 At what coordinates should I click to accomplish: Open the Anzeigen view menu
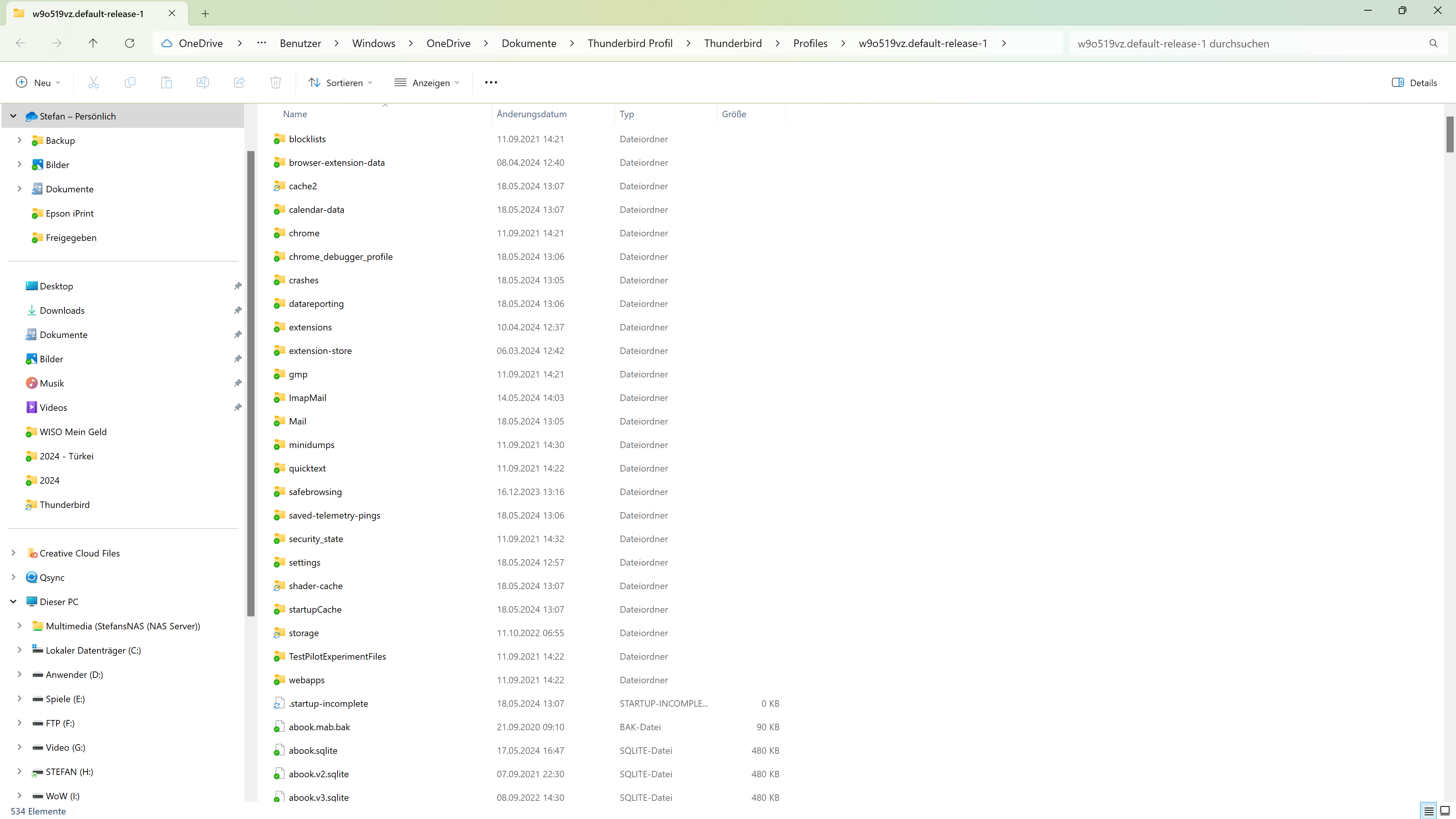tap(427, 83)
